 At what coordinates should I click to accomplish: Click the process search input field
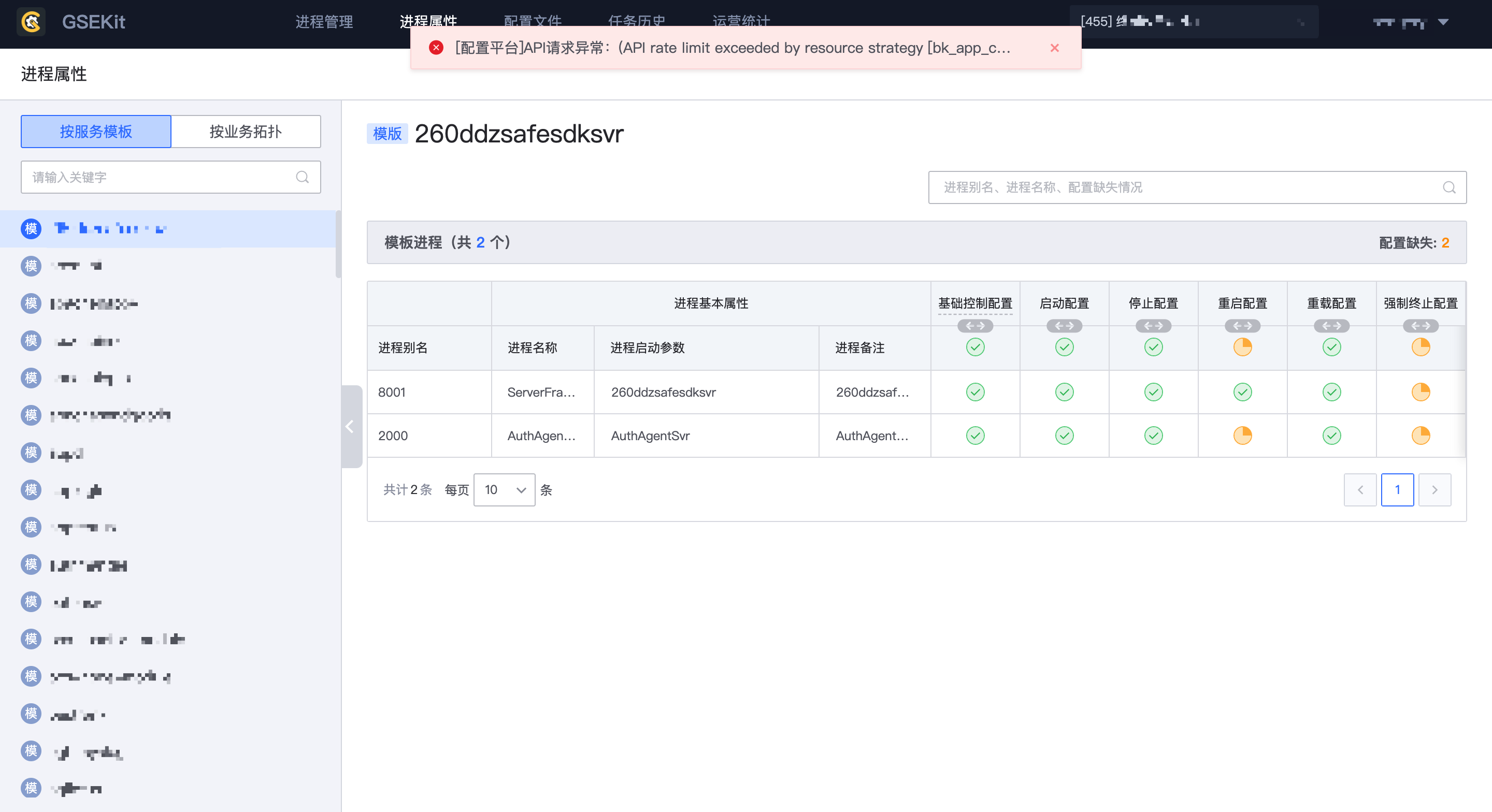click(x=1158, y=187)
